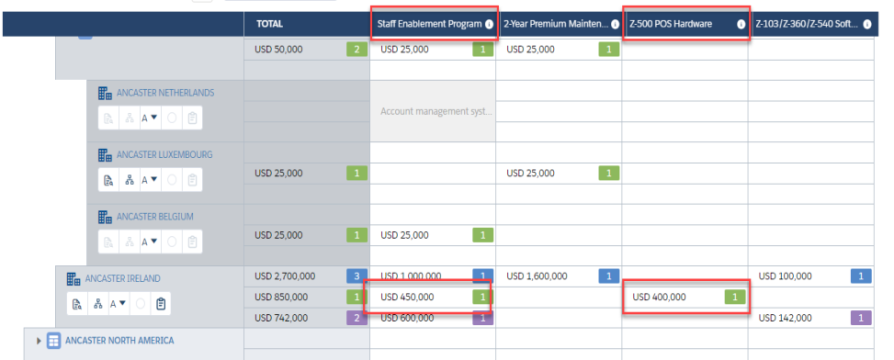The image size is (894, 360).
Task: Open the document search icon for Ancaster Luxembourg
Action: 108,180
